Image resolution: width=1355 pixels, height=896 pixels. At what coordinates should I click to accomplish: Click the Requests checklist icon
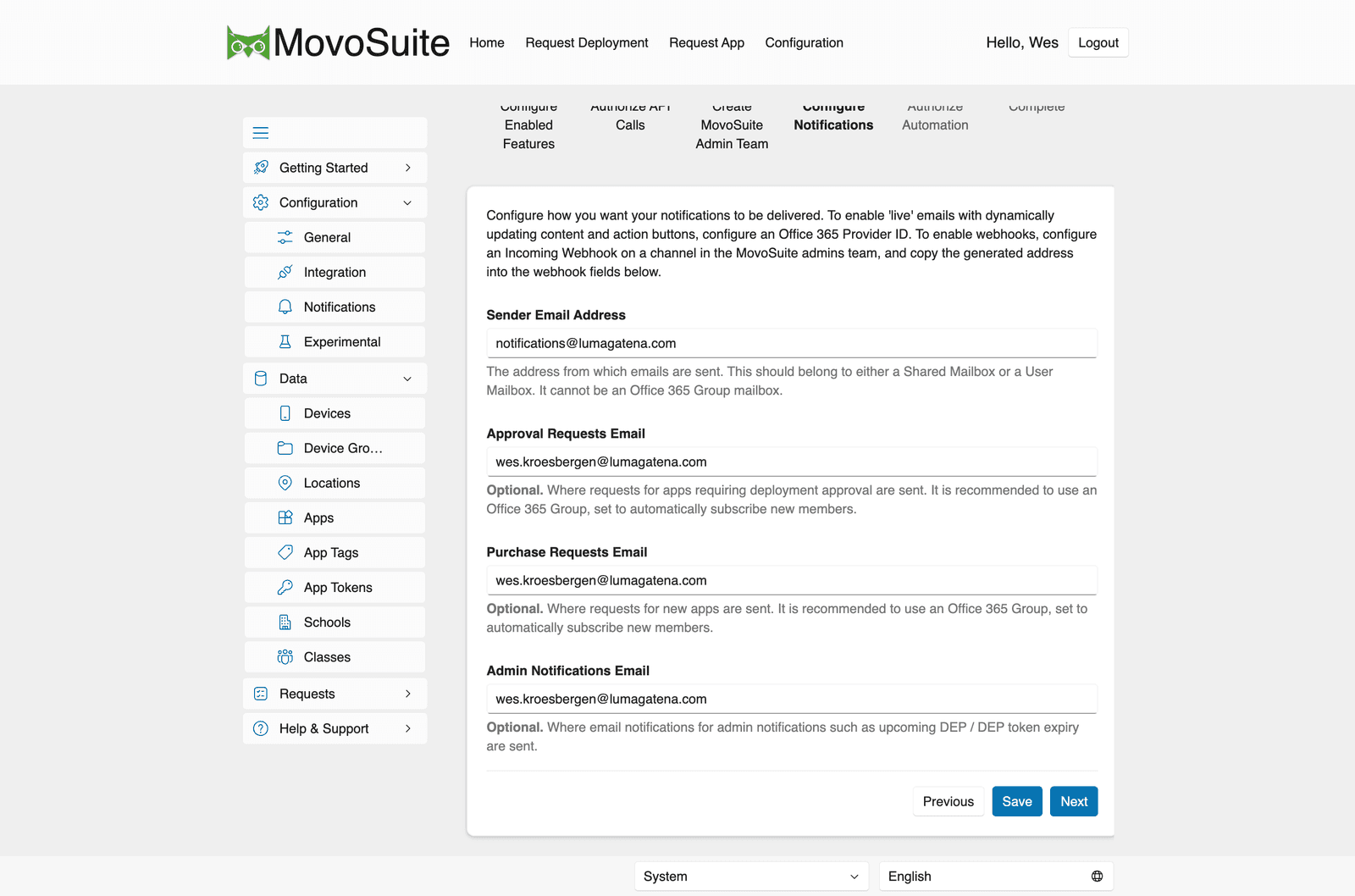coord(261,694)
